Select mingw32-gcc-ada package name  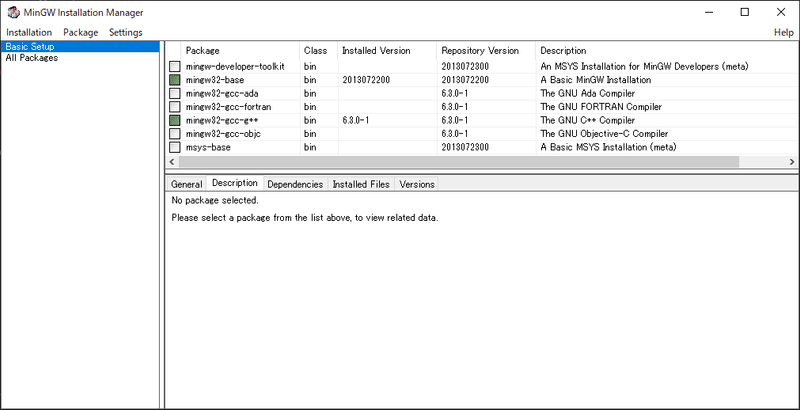(x=222, y=93)
